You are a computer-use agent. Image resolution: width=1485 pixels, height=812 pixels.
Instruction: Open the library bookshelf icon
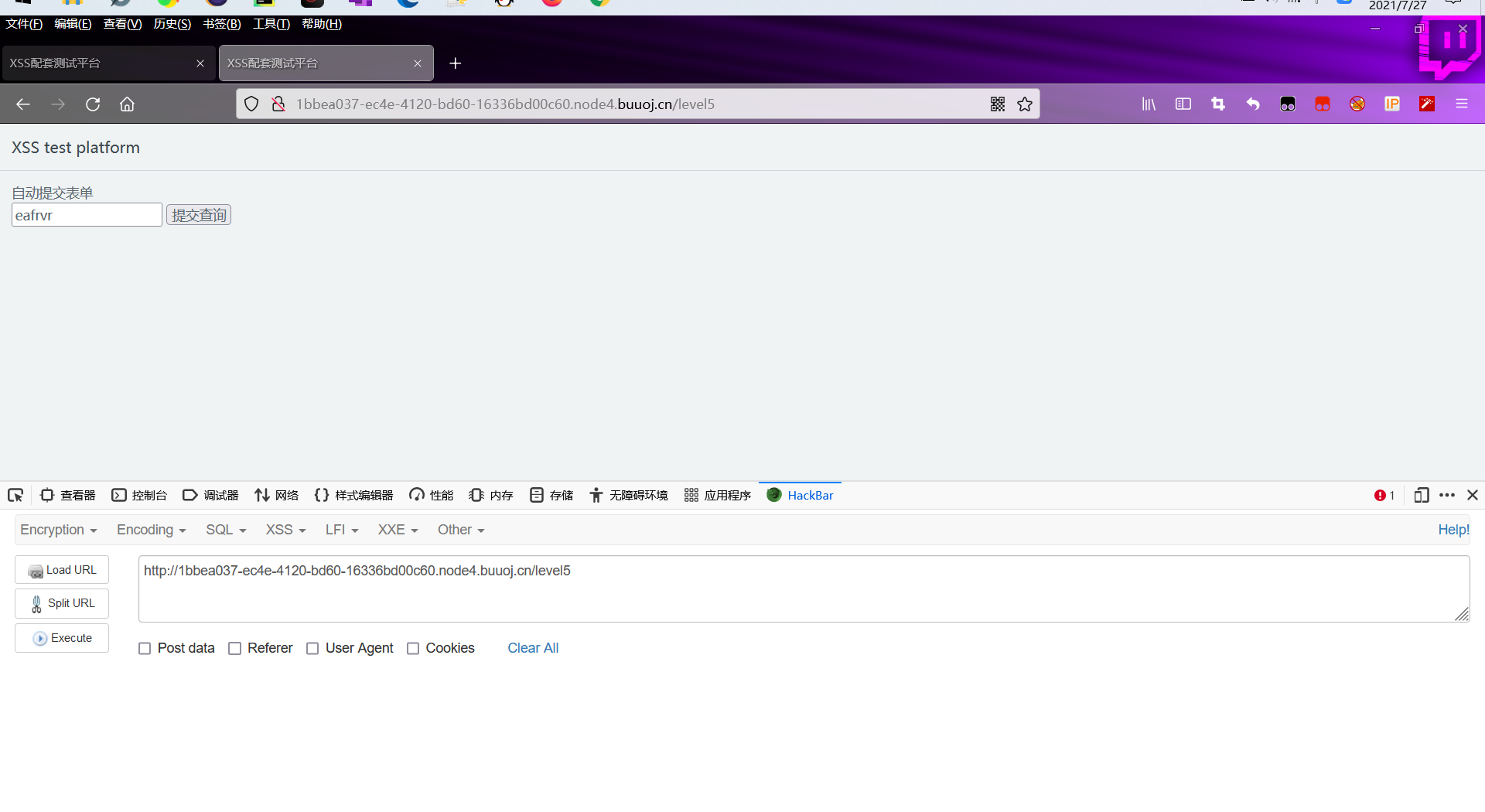tap(1149, 104)
